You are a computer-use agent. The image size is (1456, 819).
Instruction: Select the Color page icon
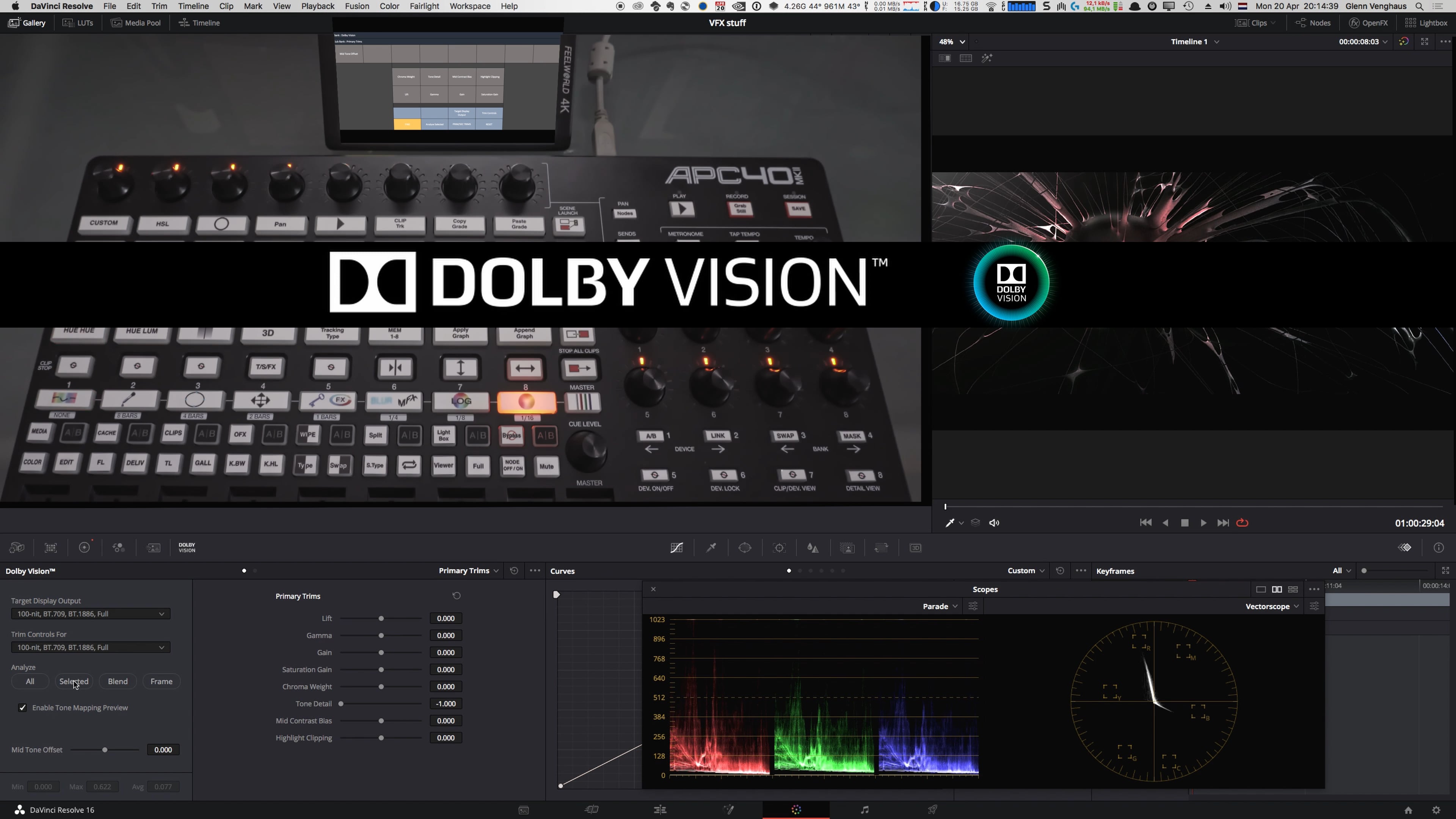pos(796,809)
